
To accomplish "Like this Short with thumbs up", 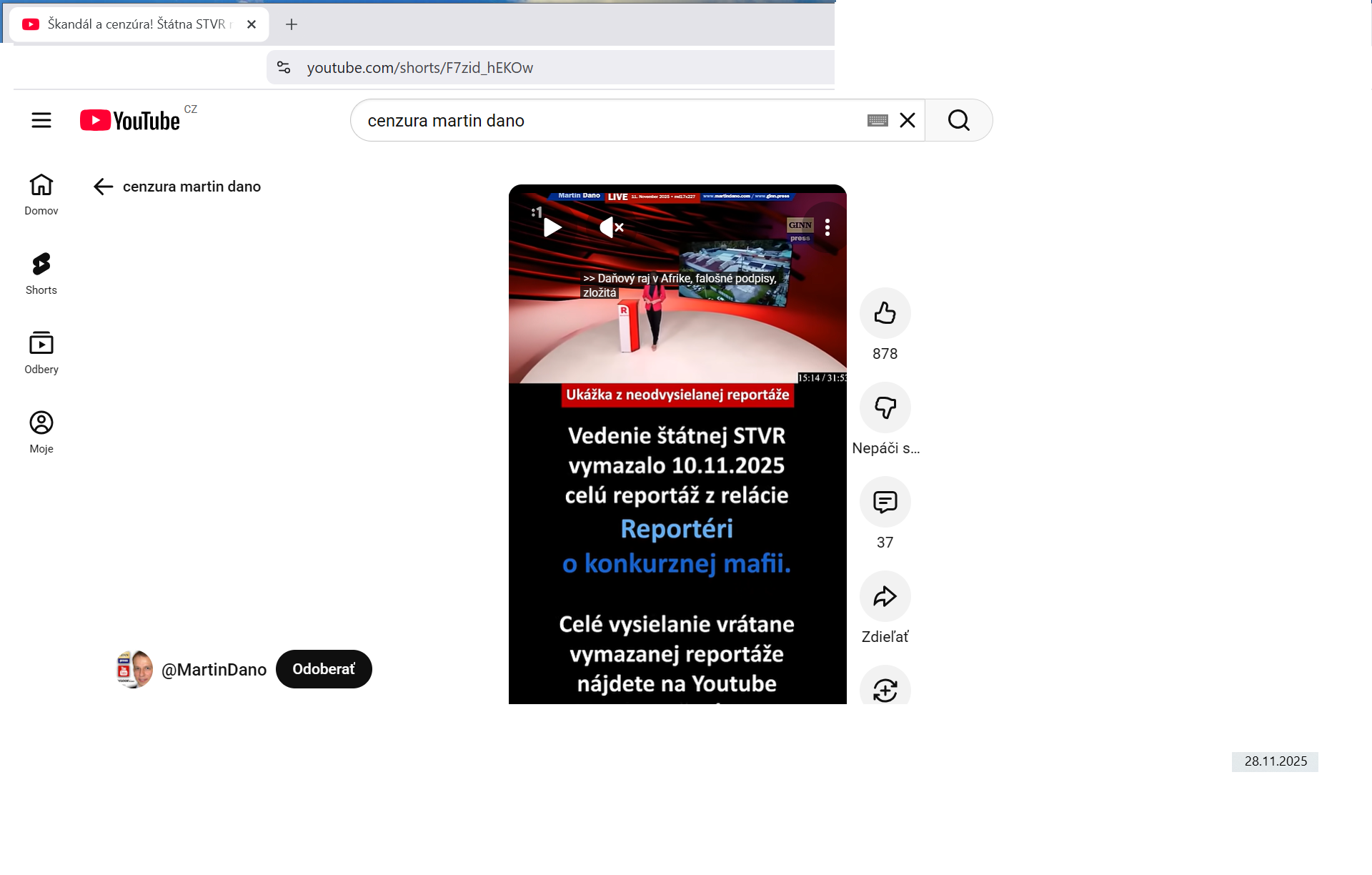I will tap(885, 313).
